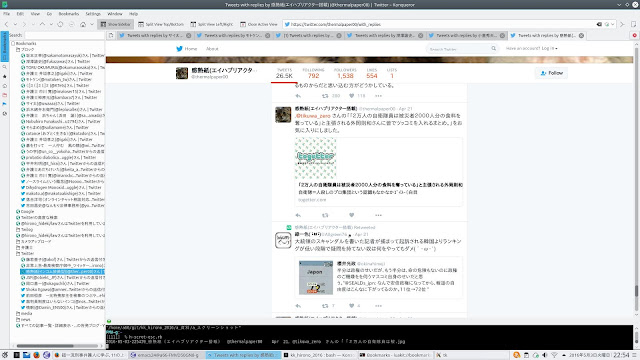Click the Twitter Home link

pos(187,49)
